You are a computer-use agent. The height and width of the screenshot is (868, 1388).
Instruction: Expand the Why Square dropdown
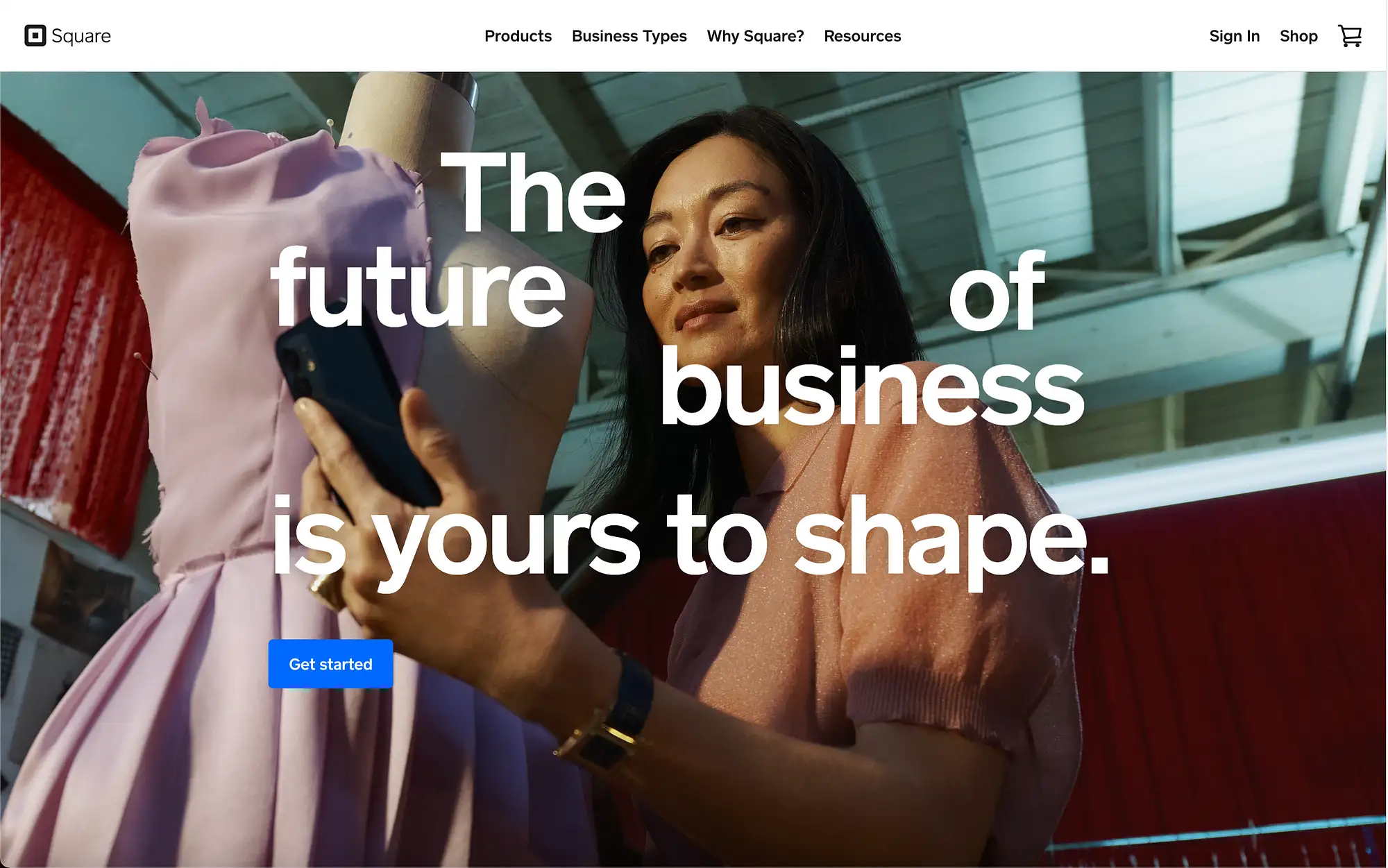(x=755, y=36)
